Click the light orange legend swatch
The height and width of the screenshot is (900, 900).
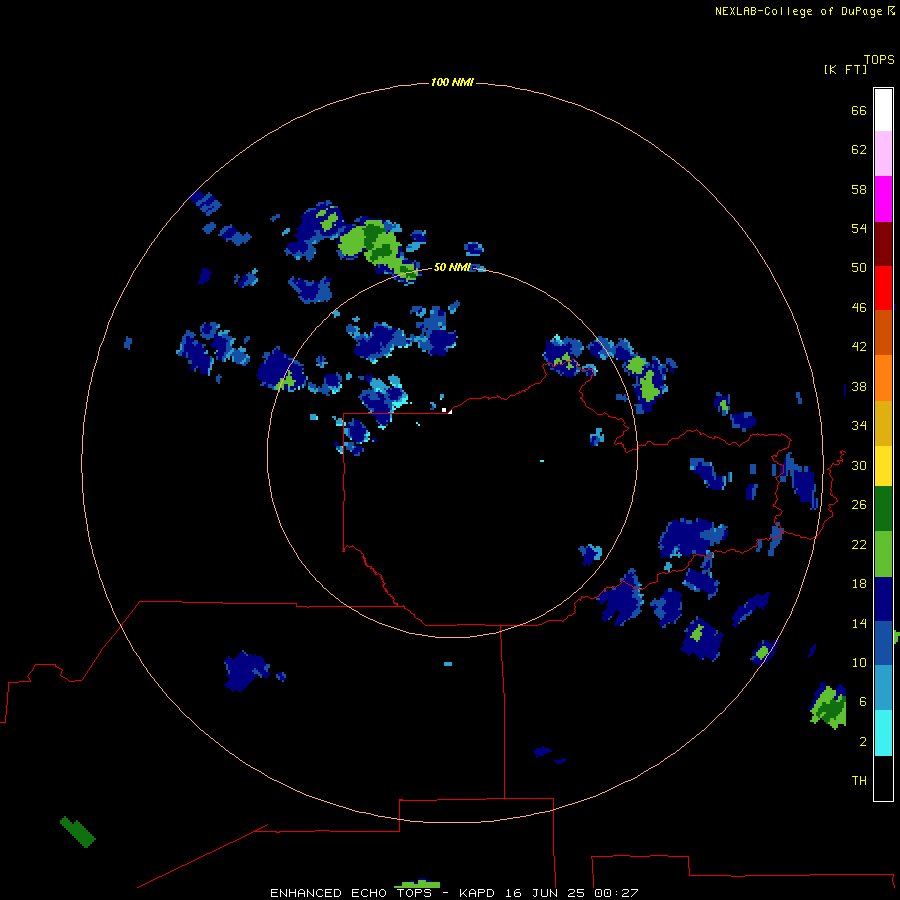pyautogui.click(x=883, y=378)
